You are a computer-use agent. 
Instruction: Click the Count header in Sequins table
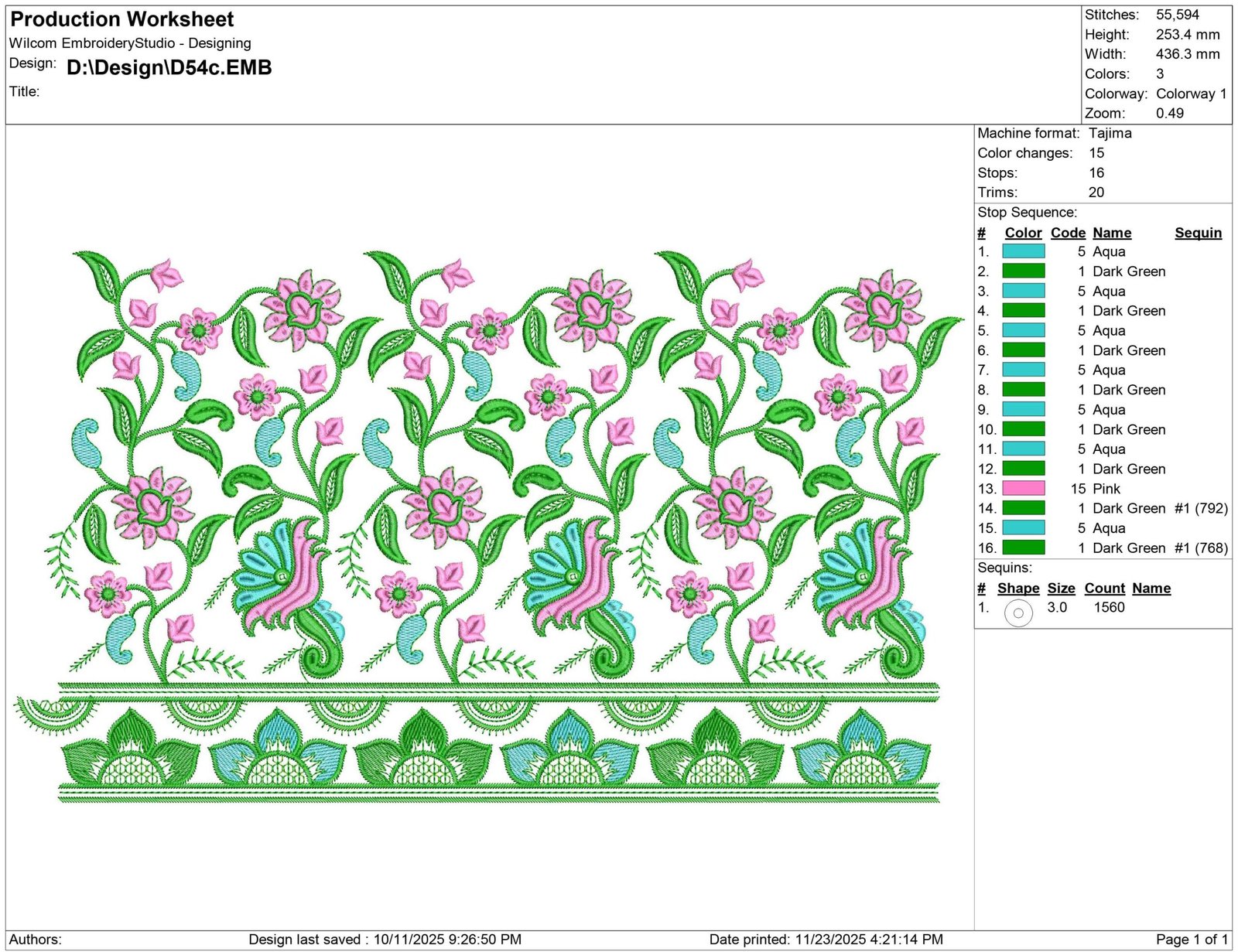[x=1104, y=589]
